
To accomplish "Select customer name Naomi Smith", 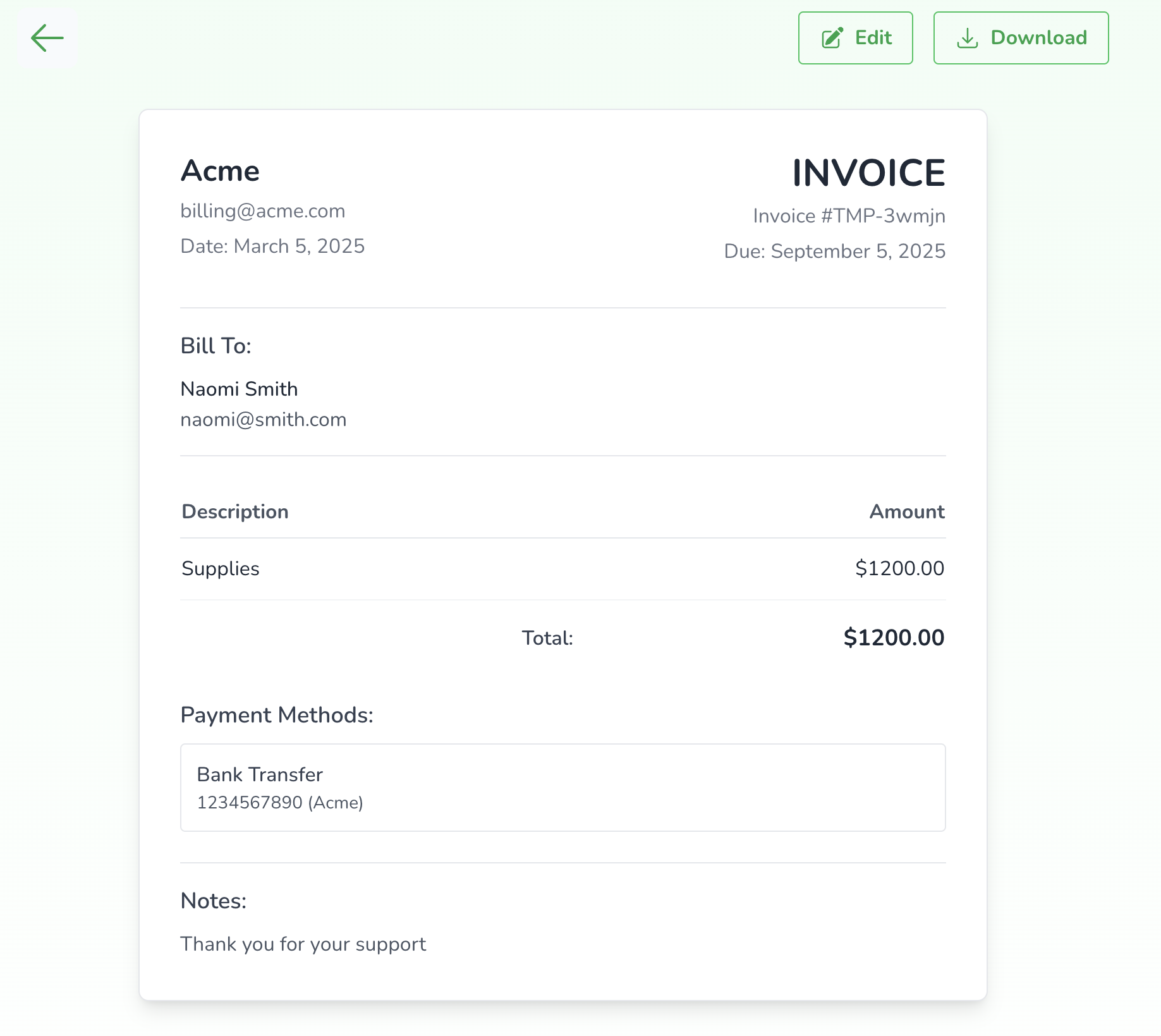I will [x=239, y=389].
